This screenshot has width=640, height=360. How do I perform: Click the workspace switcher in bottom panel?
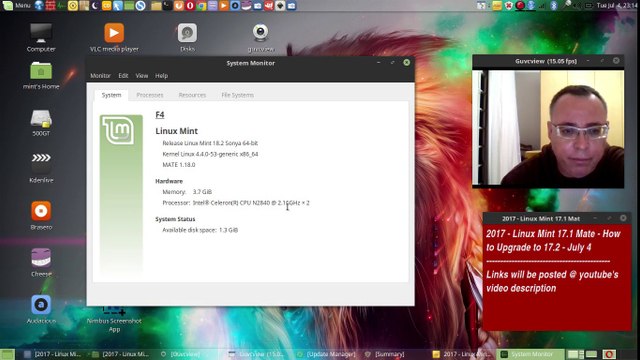pos(582,354)
